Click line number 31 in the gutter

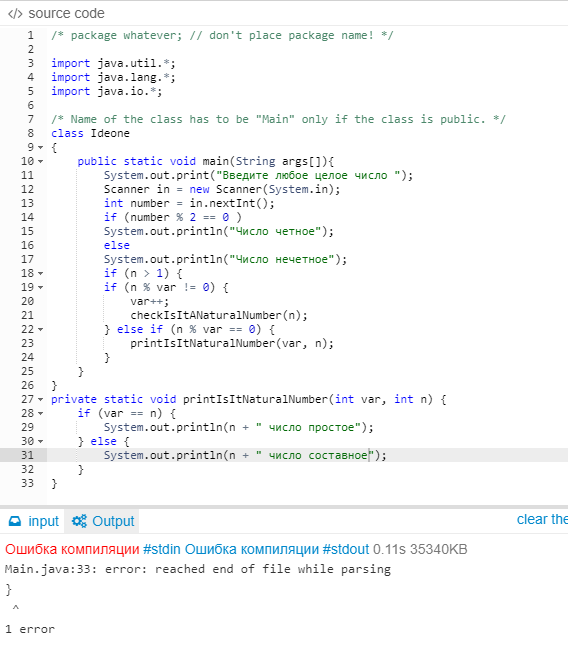[28, 455]
